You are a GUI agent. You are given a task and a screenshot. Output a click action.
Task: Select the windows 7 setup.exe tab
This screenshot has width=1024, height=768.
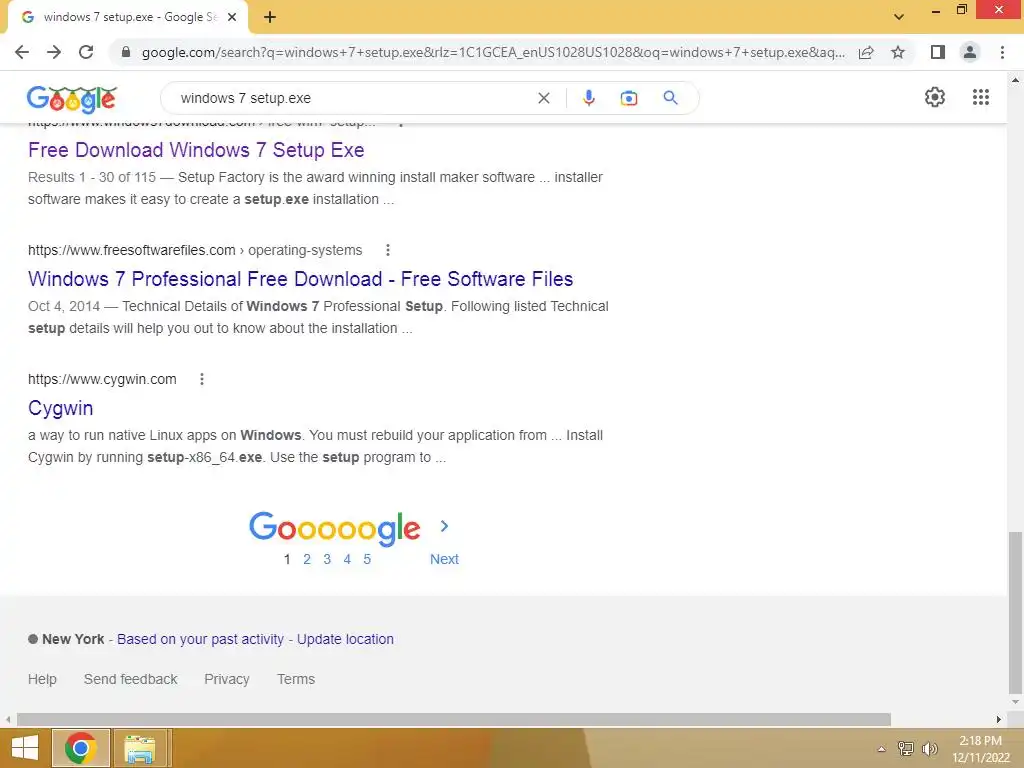click(128, 17)
